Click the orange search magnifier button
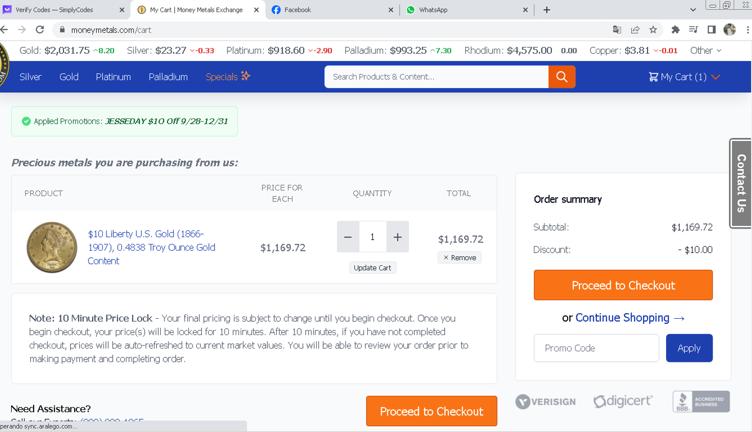The height and width of the screenshot is (432, 752). (x=562, y=77)
